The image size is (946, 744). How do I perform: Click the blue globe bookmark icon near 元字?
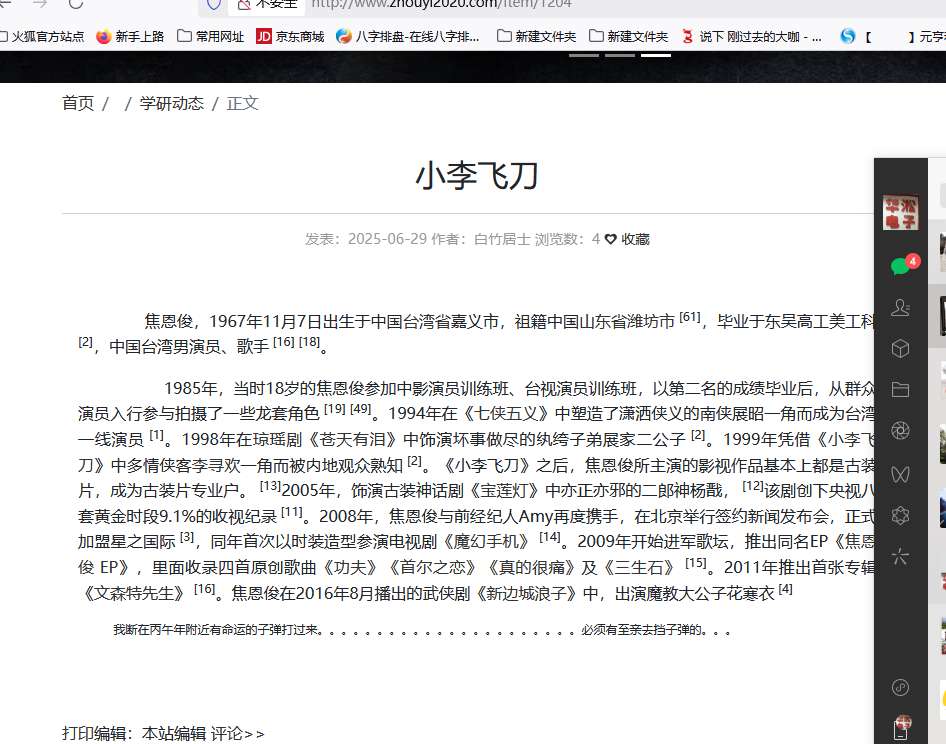(x=848, y=36)
